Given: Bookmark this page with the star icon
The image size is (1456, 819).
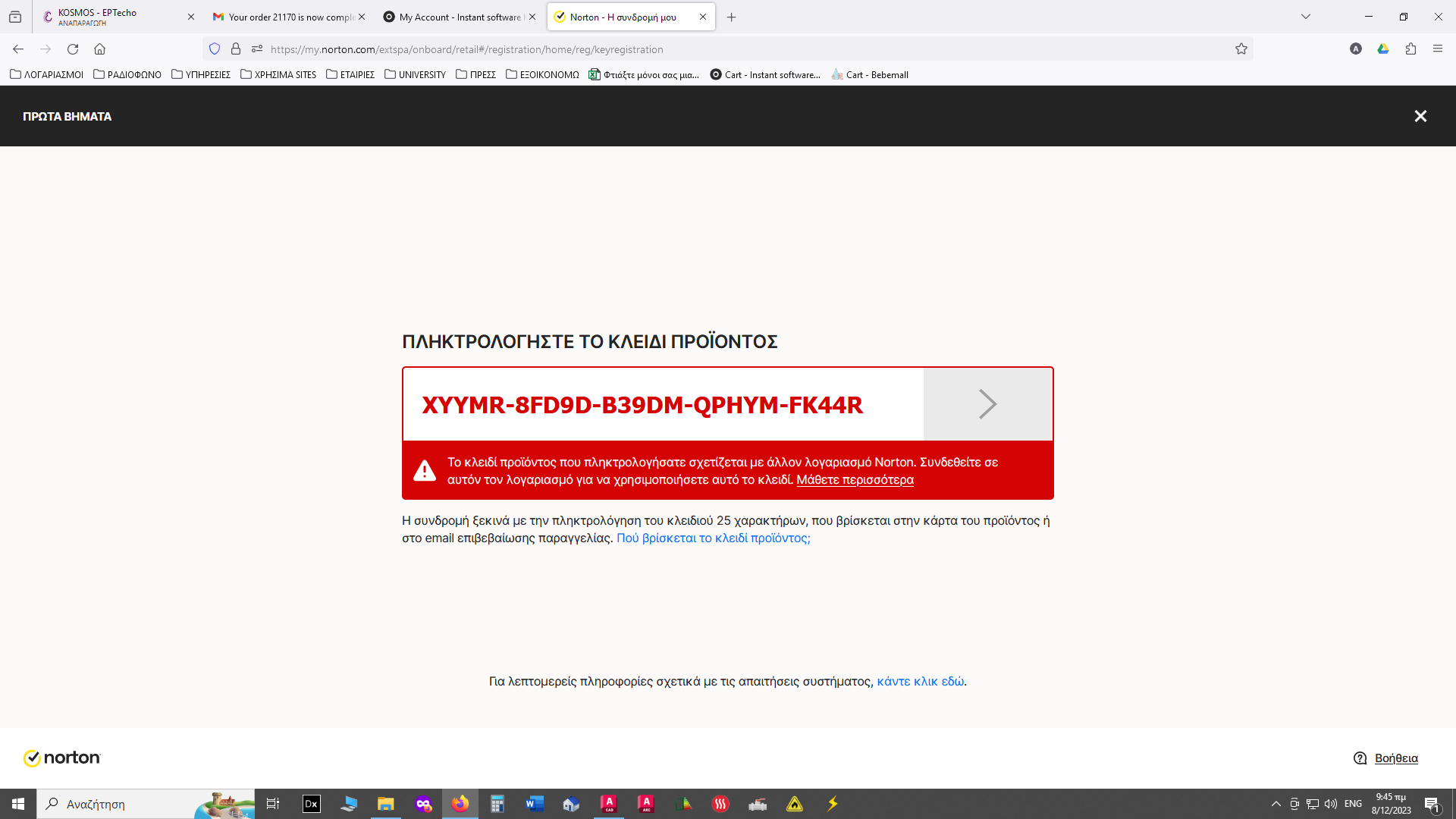Looking at the screenshot, I should pos(1241,49).
